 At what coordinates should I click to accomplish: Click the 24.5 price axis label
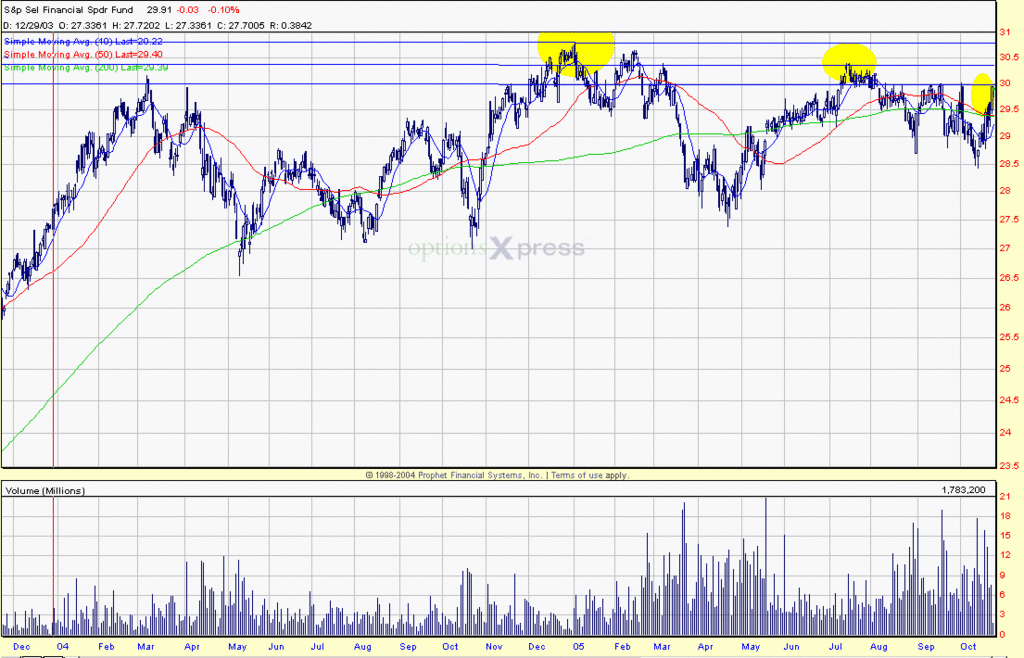tap(1008, 400)
